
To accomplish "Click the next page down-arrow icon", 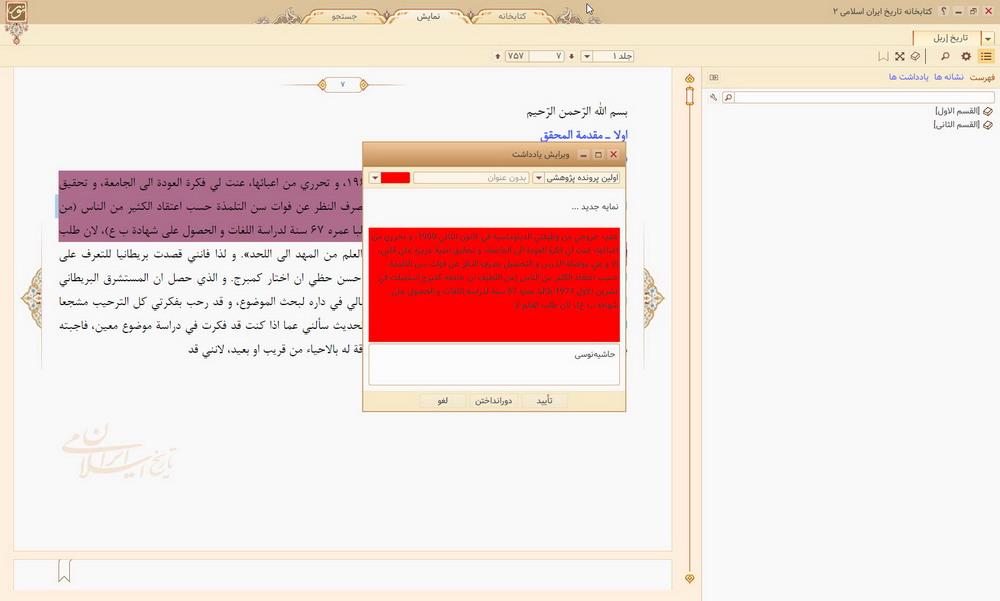I will click(x=571, y=56).
